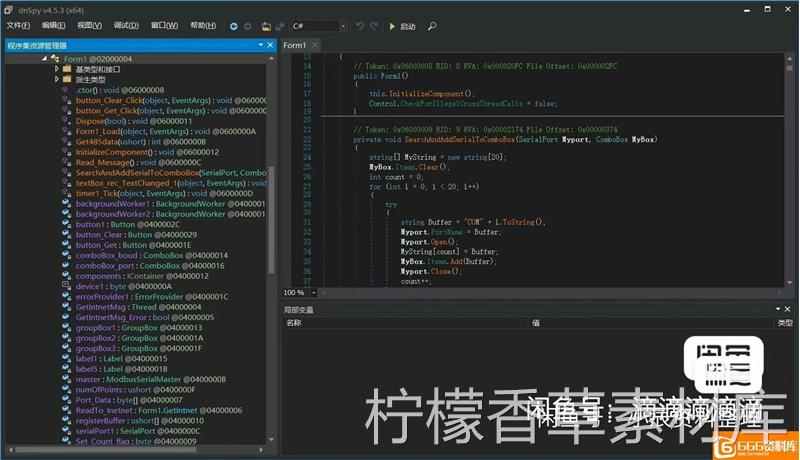Click the navigate forward arrow in toolbar
800x460 pixels.
[248, 26]
